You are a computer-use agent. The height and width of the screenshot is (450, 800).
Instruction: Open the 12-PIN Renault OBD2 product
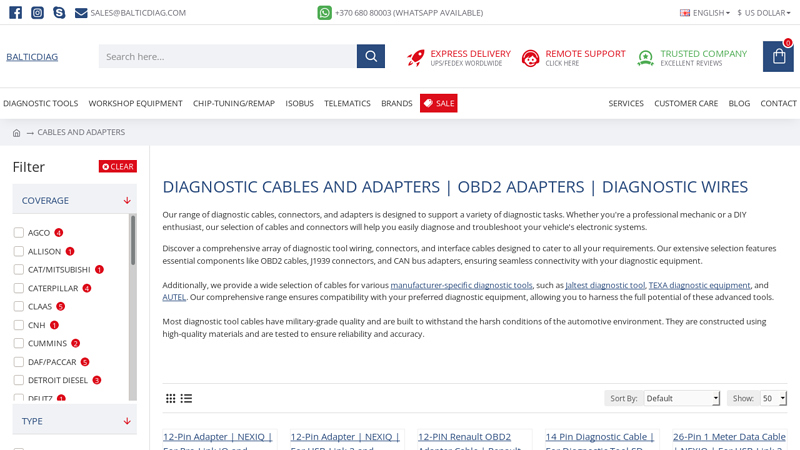[x=469, y=441]
